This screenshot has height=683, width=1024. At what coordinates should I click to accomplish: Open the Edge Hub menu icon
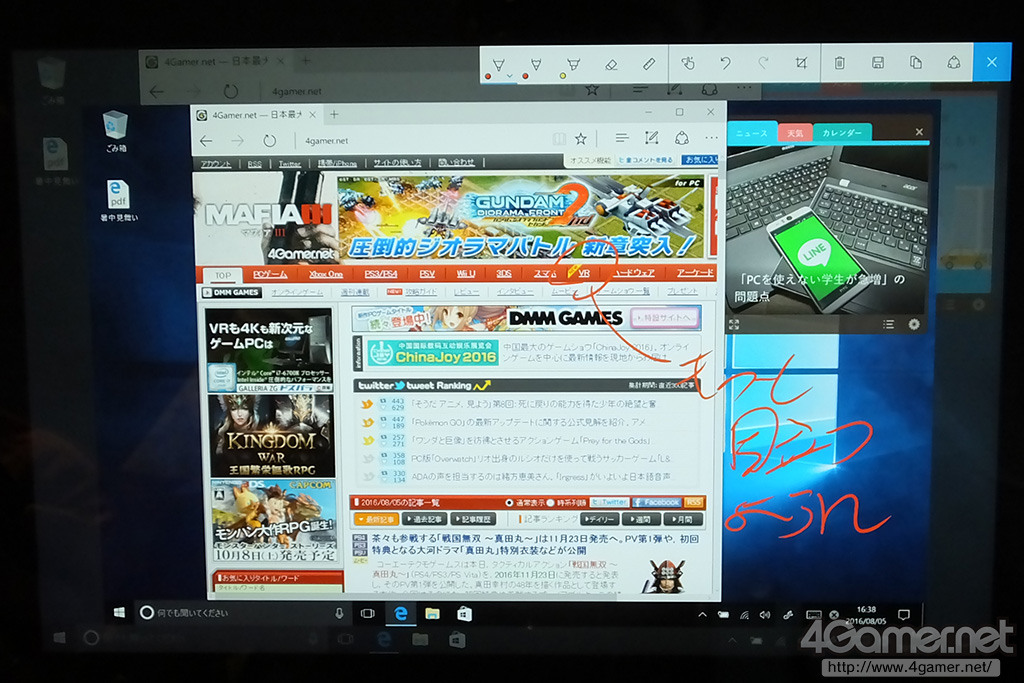point(622,138)
